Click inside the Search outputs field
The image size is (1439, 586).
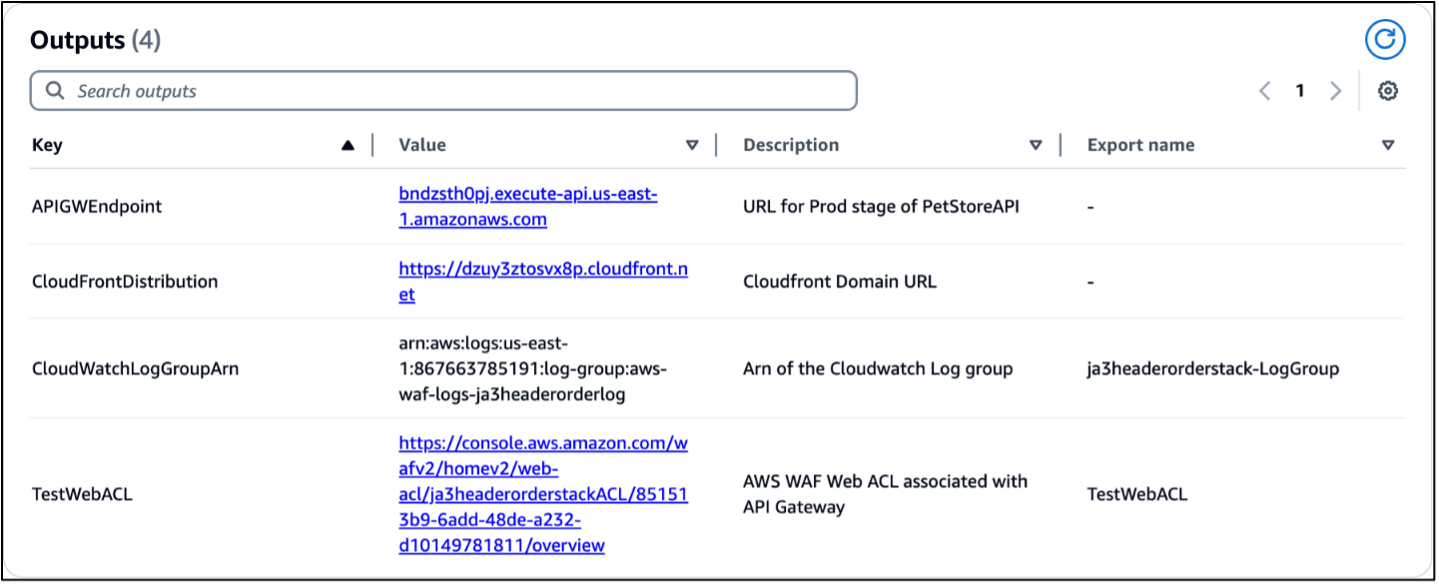(440, 90)
